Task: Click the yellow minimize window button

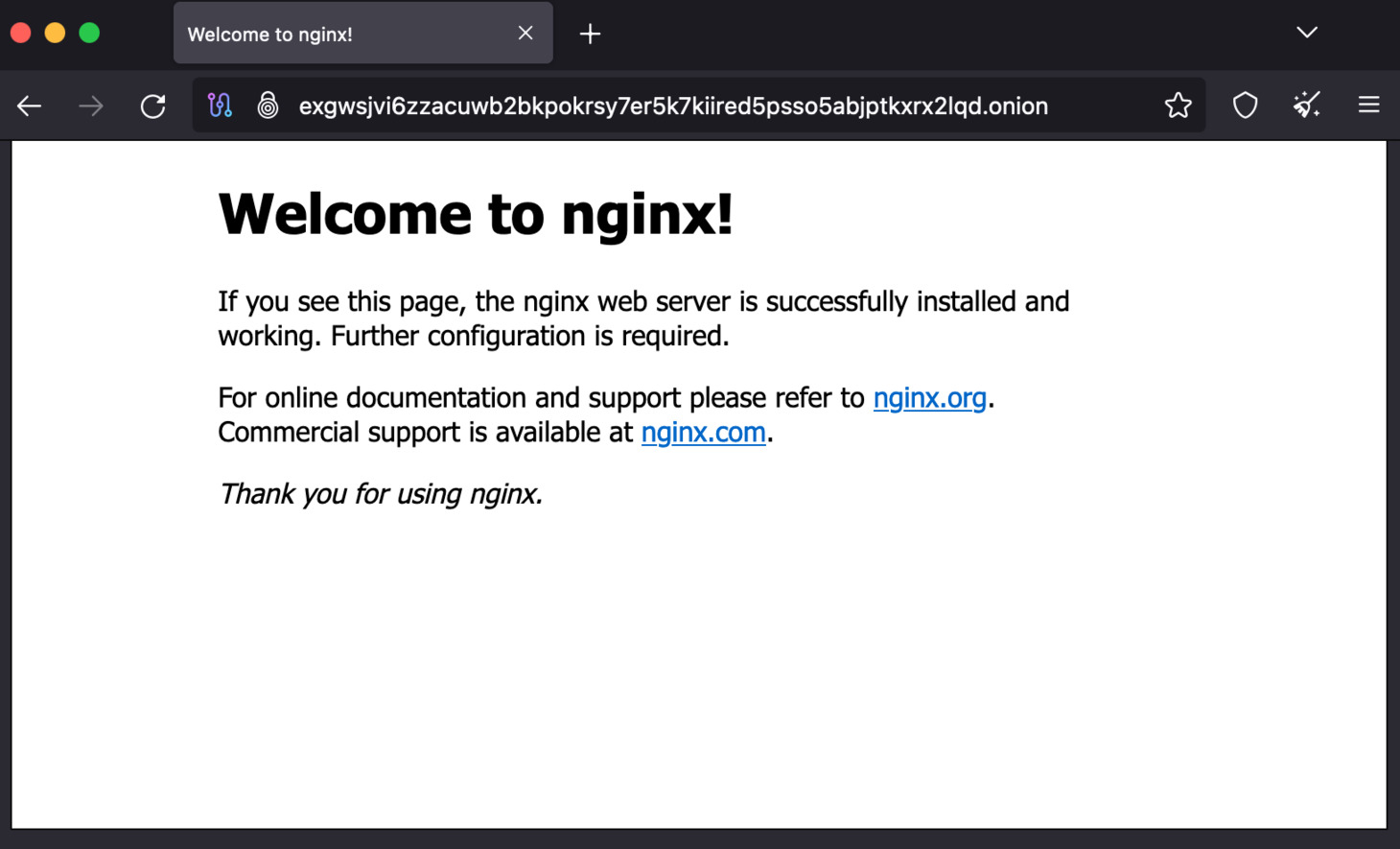Action: pyautogui.click(x=55, y=34)
